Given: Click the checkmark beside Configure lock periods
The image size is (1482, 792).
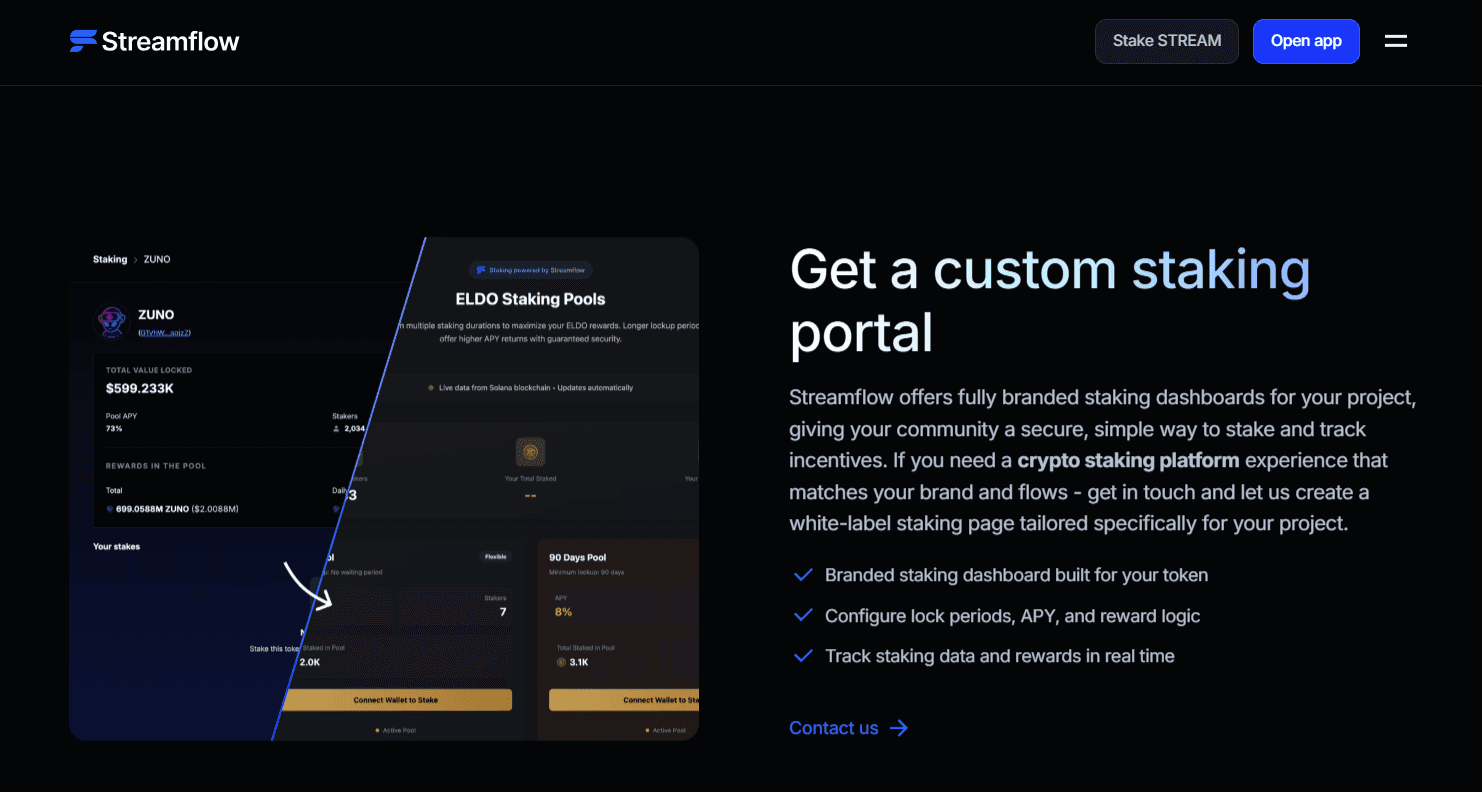Looking at the screenshot, I should click(802, 616).
